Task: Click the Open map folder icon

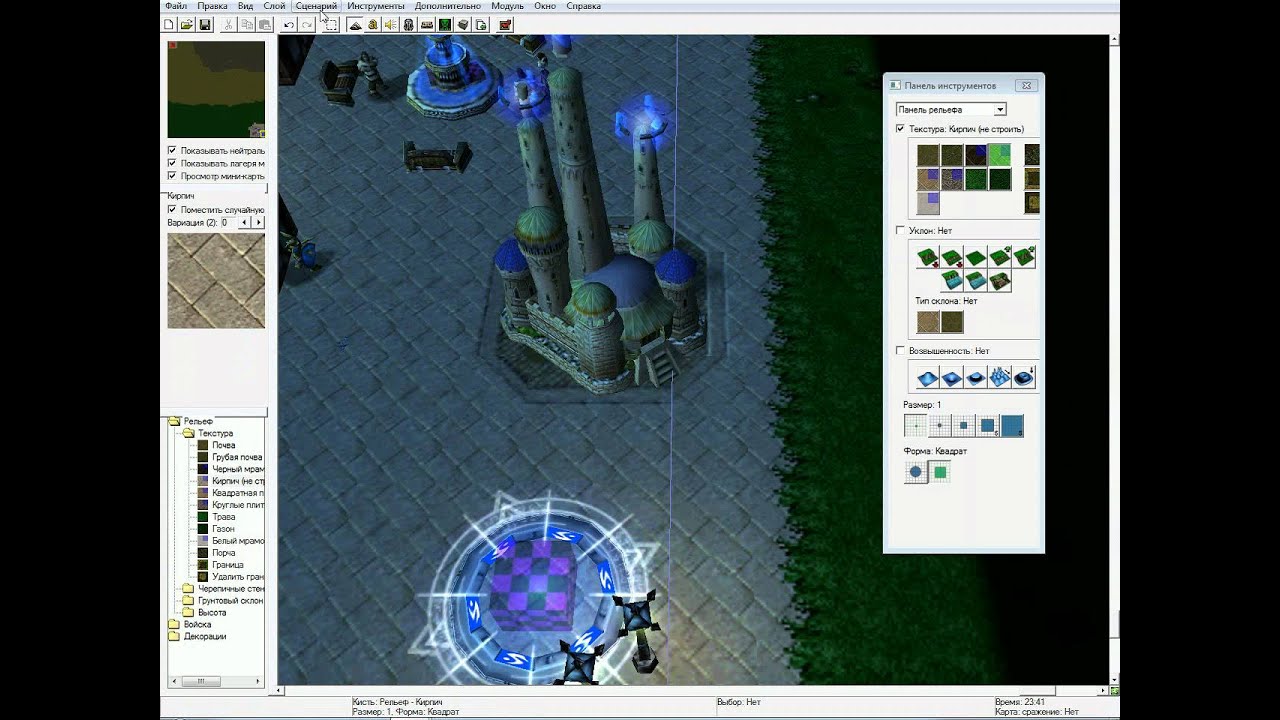Action: pos(187,24)
